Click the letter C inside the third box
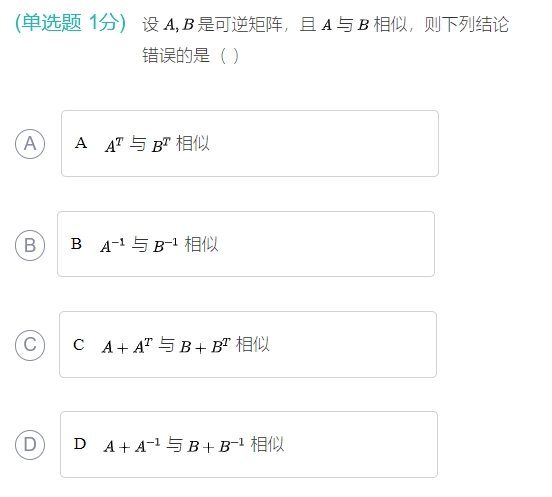Image resolution: width=552 pixels, height=497 pixels. pyautogui.click(x=79, y=345)
